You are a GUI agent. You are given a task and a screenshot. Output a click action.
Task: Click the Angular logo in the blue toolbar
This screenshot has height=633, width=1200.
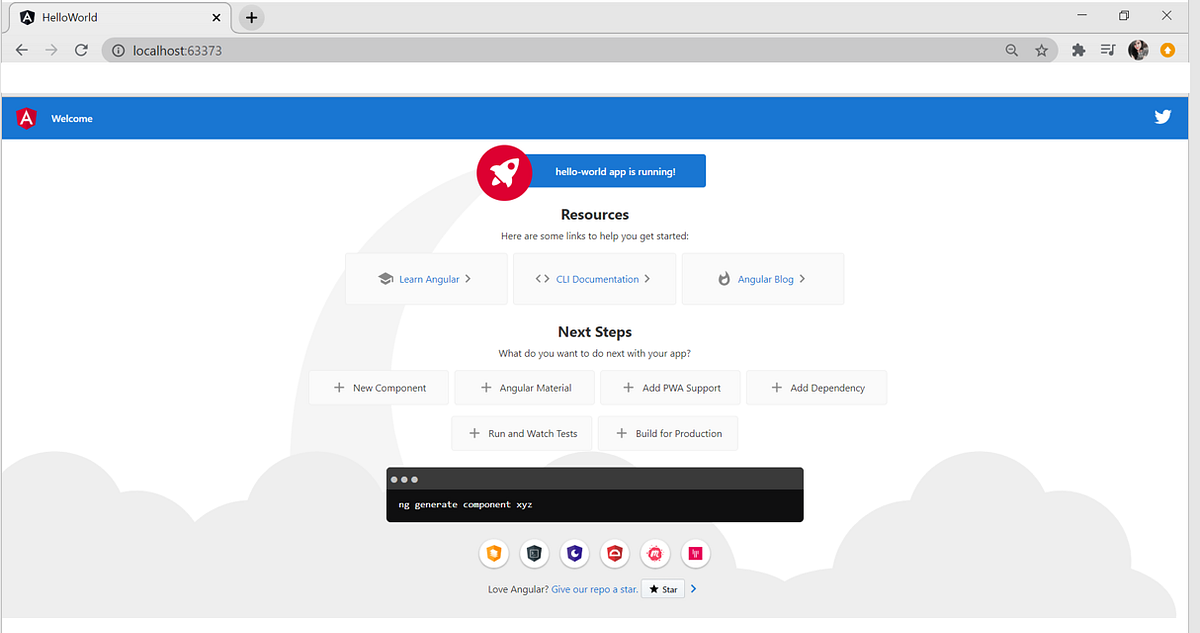click(x=25, y=117)
